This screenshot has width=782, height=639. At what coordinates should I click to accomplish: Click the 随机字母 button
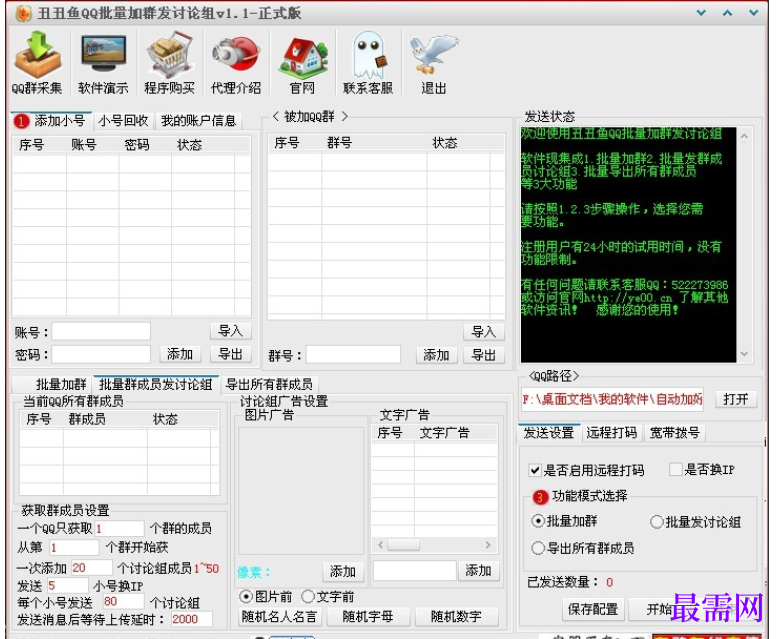click(368, 617)
